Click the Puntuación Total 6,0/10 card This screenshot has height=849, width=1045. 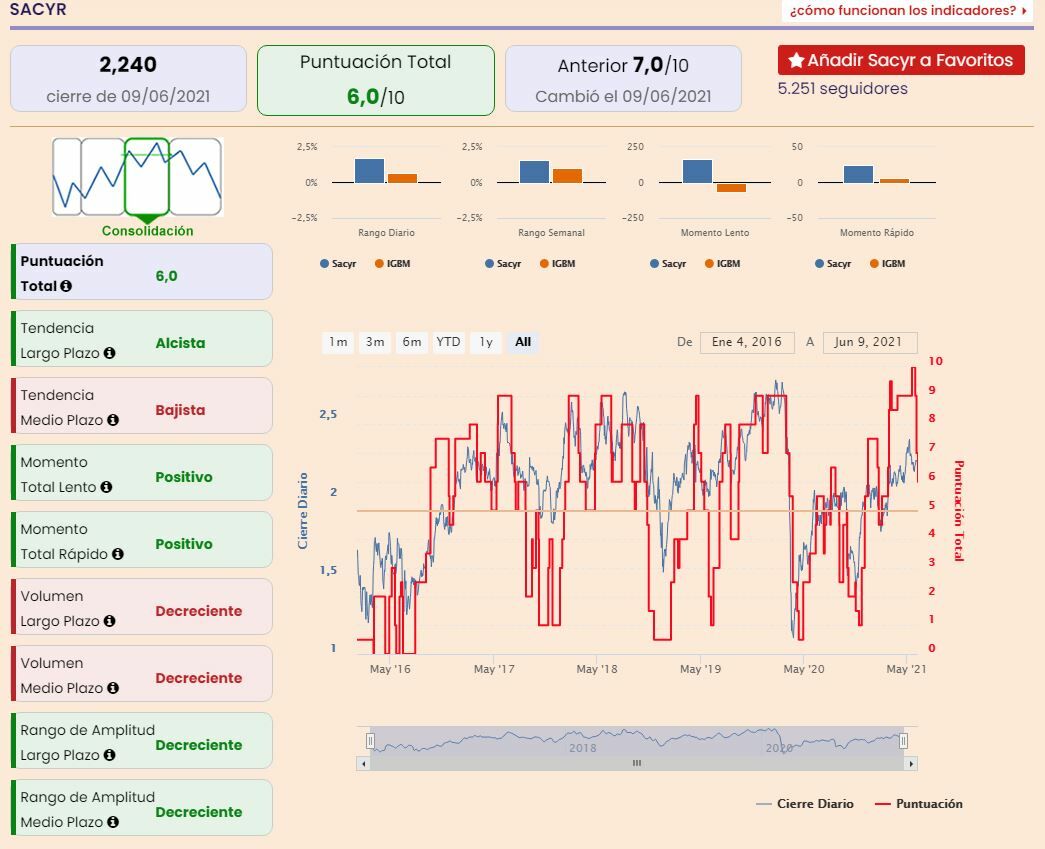pyautogui.click(x=376, y=80)
